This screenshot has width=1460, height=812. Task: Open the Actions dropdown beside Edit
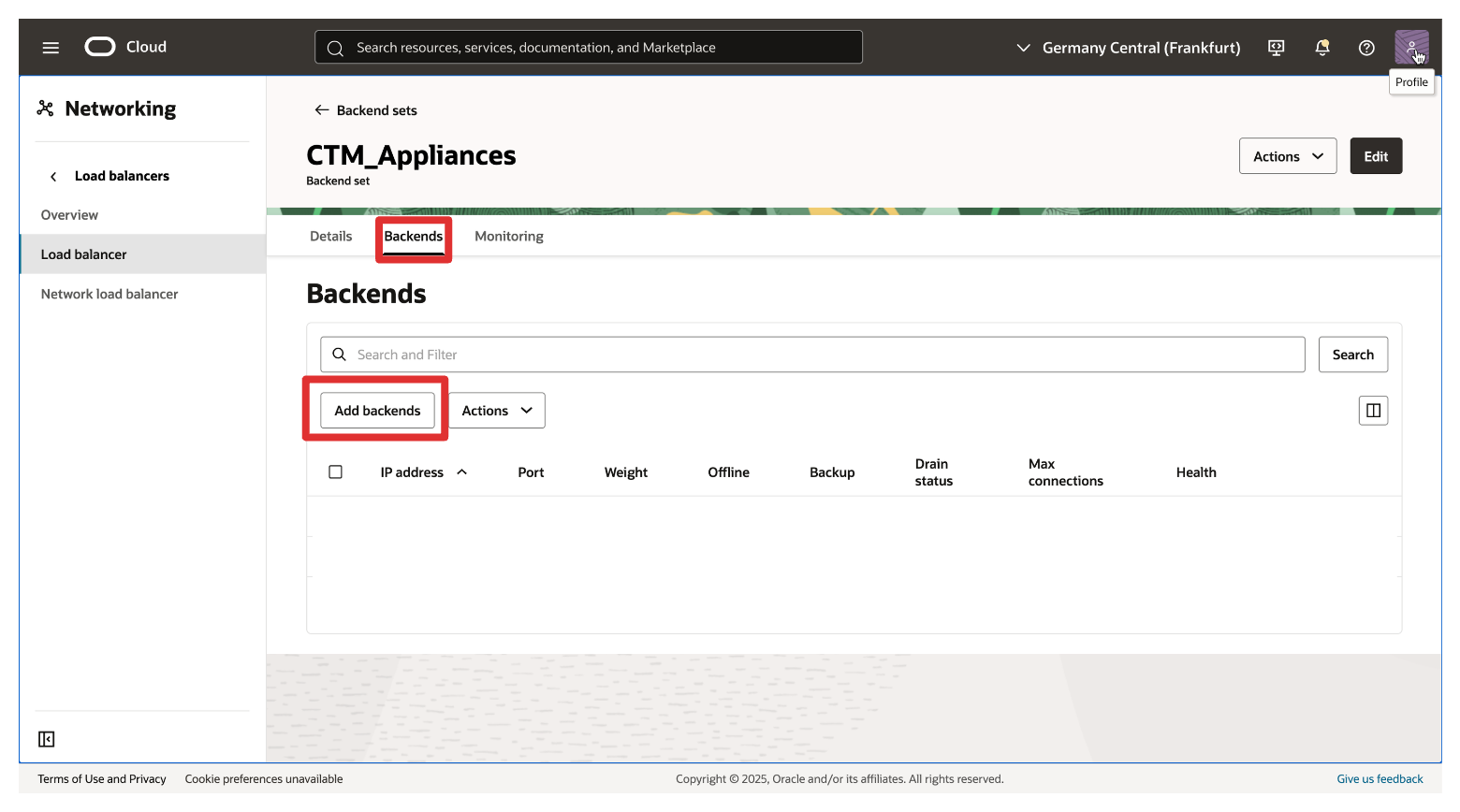coord(1287,156)
